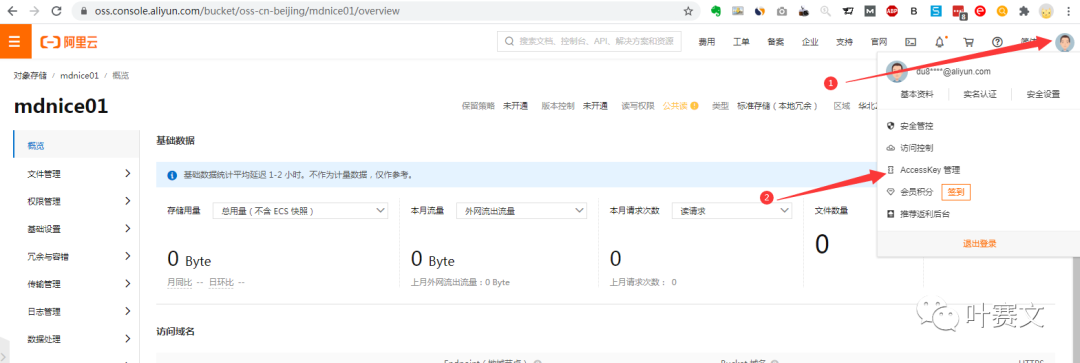The height and width of the screenshot is (363, 1080).
Task: Open the orange hamburger navigation menu
Action: [x=15, y=42]
